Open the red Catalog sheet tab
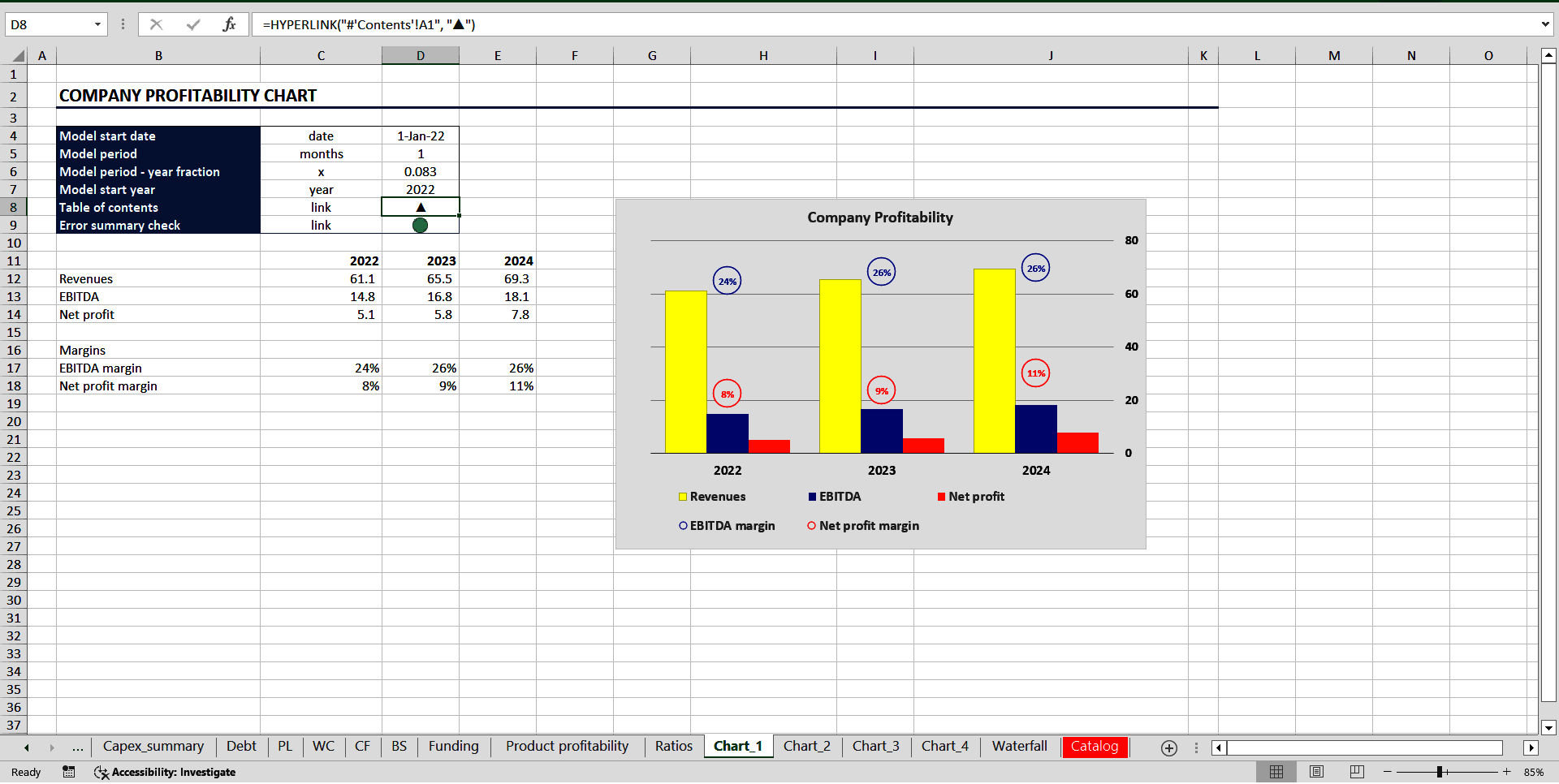This screenshot has width=1559, height=784. [x=1095, y=747]
